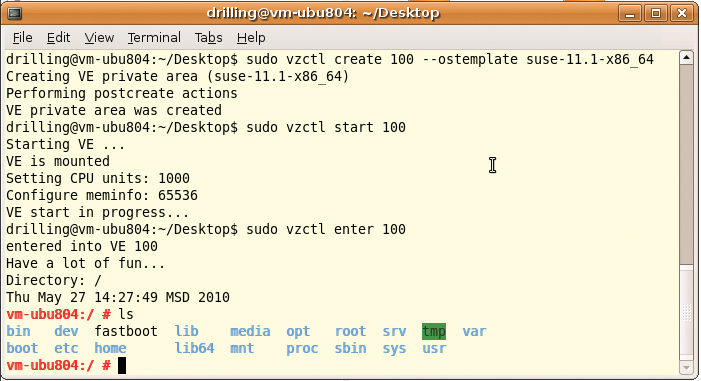
Task: Click the 'ls' command text
Action: 126,314
